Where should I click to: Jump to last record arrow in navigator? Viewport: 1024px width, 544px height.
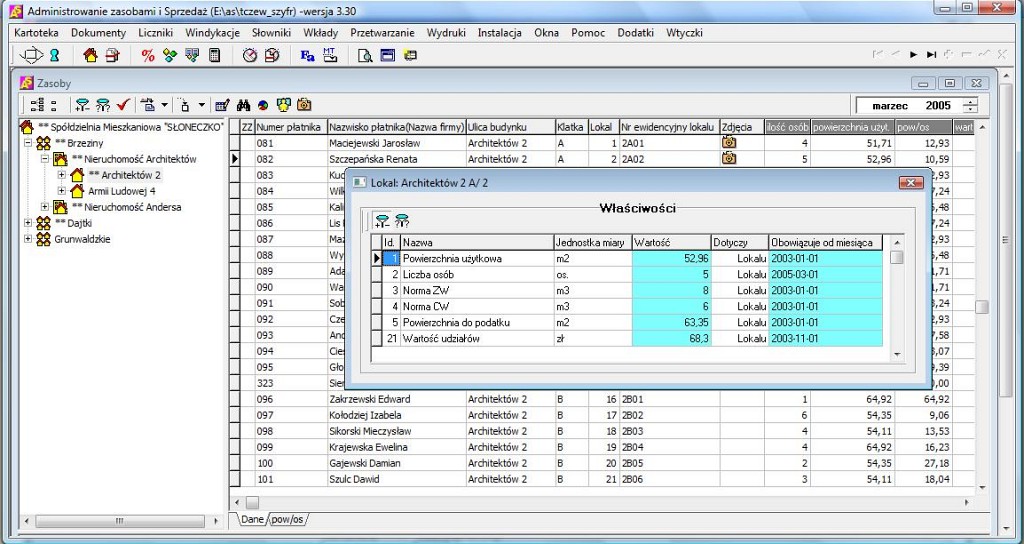pos(932,55)
